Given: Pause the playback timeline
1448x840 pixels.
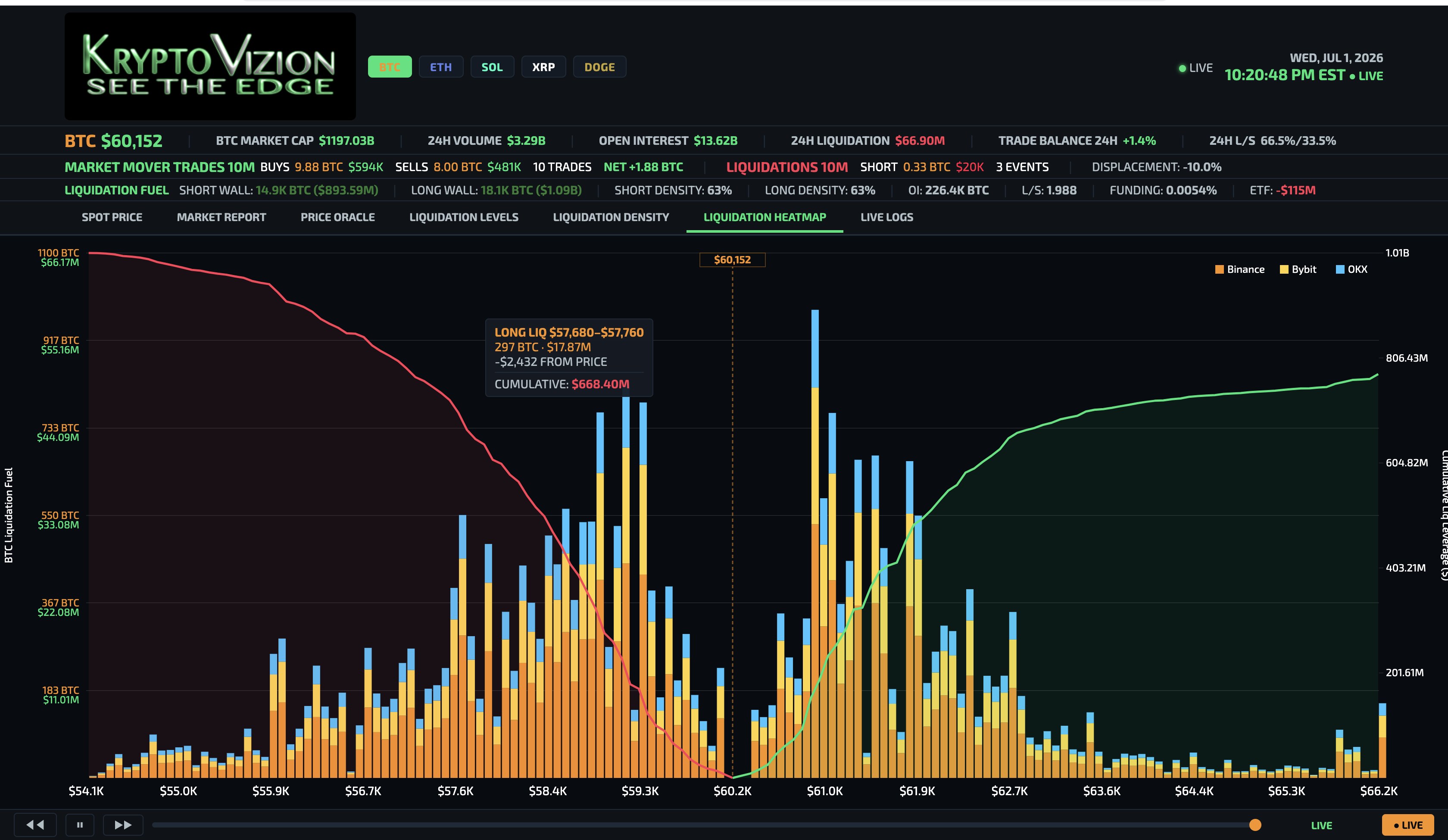Looking at the screenshot, I should click(80, 824).
